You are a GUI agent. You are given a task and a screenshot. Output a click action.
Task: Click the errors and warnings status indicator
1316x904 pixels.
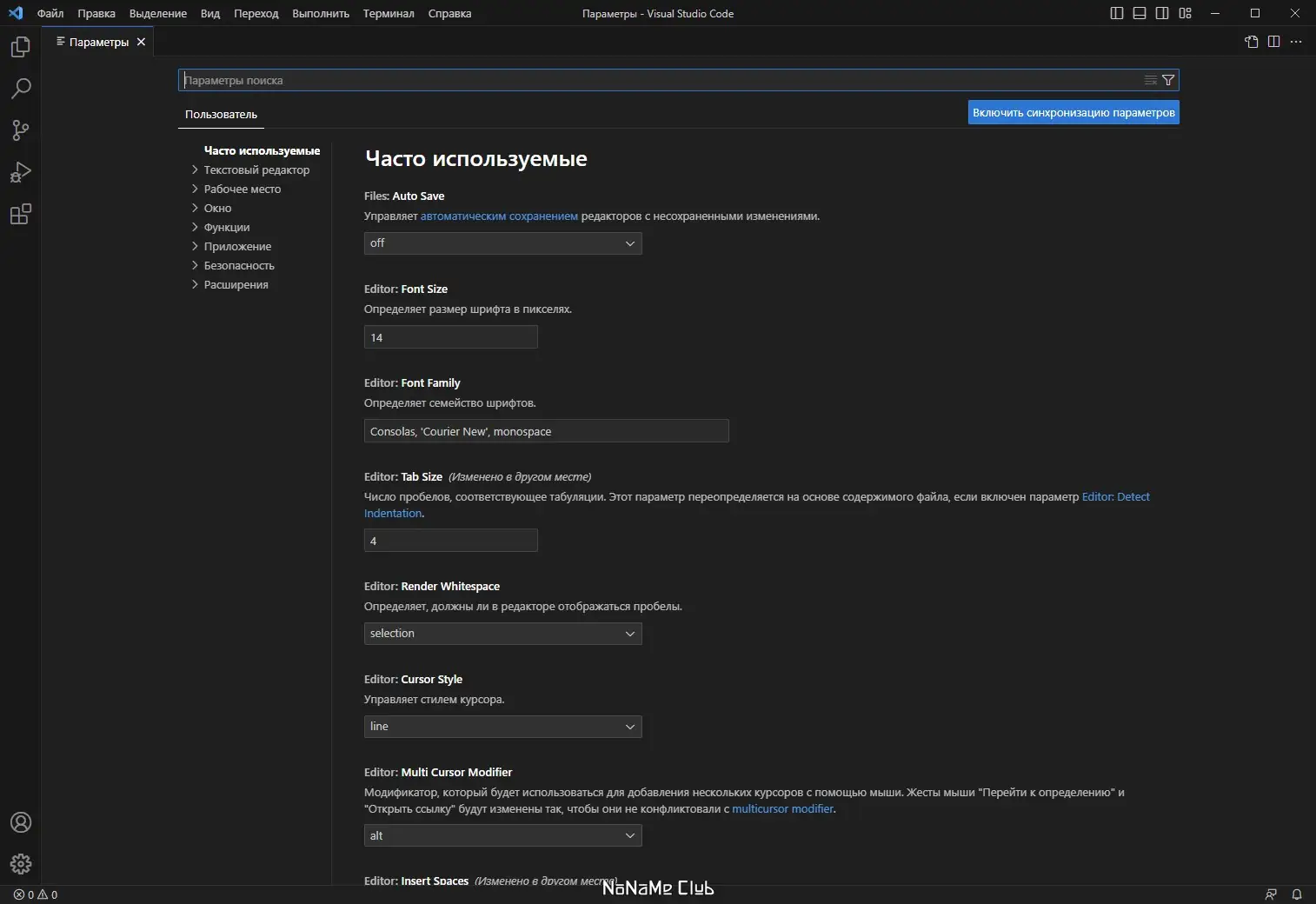tap(33, 894)
